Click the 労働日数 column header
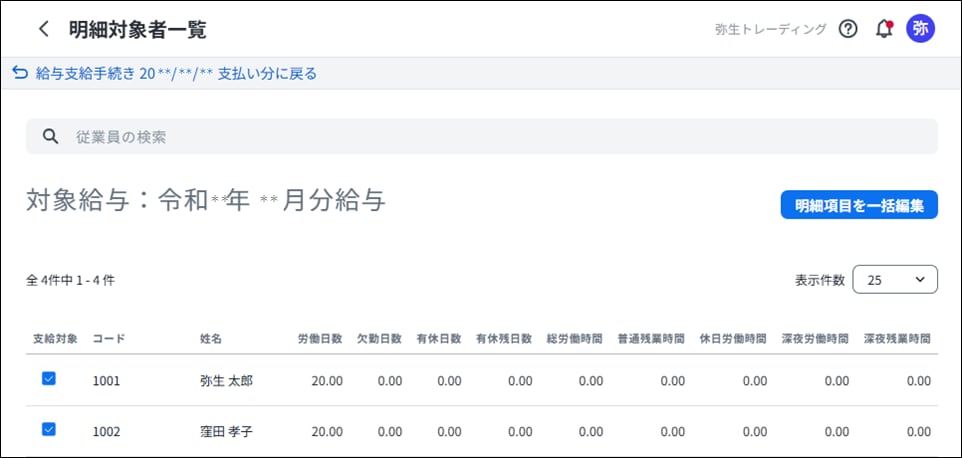The width and height of the screenshot is (962, 458). coord(320,339)
